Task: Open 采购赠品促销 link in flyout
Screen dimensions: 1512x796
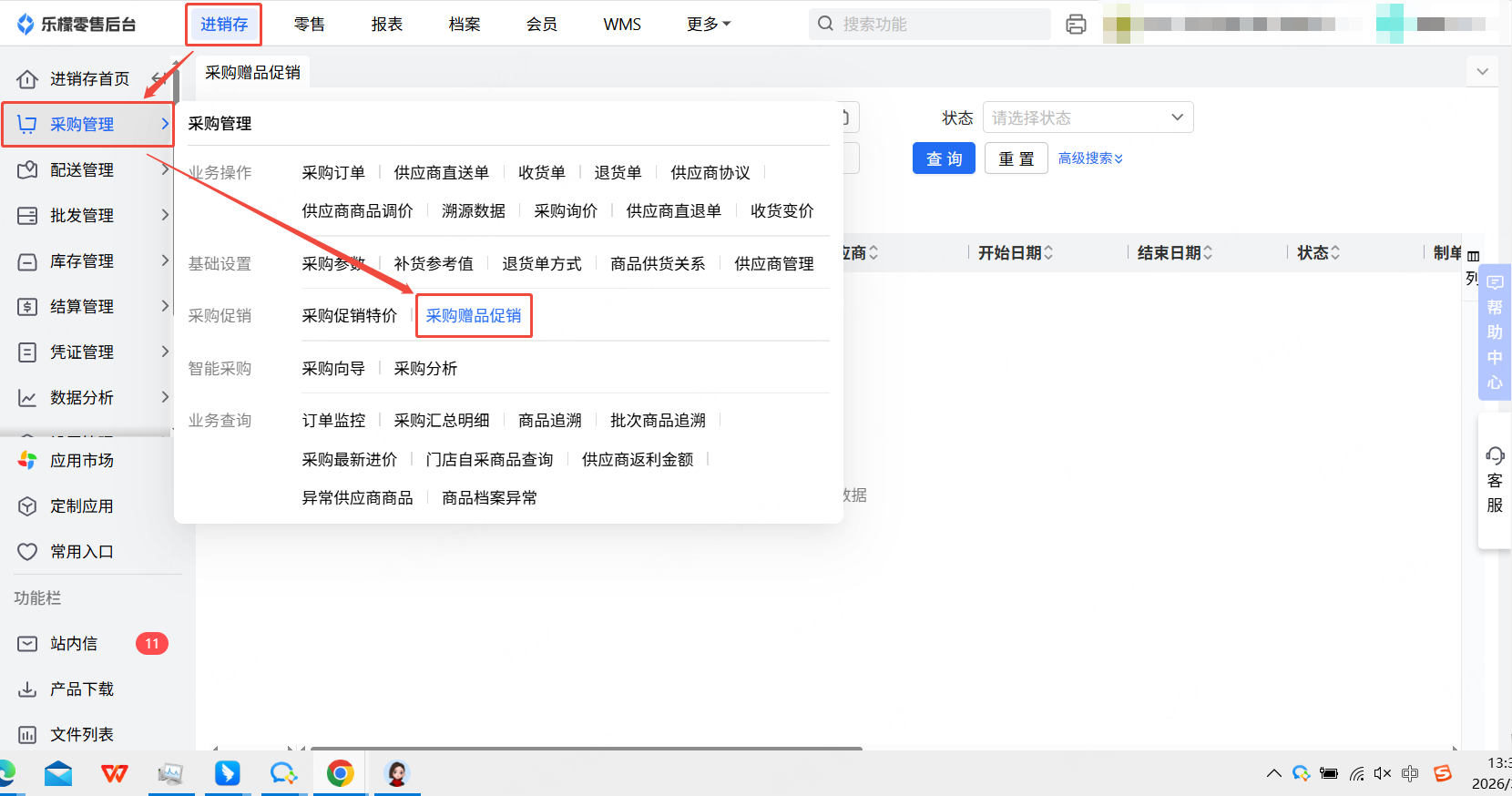Action: [474, 316]
